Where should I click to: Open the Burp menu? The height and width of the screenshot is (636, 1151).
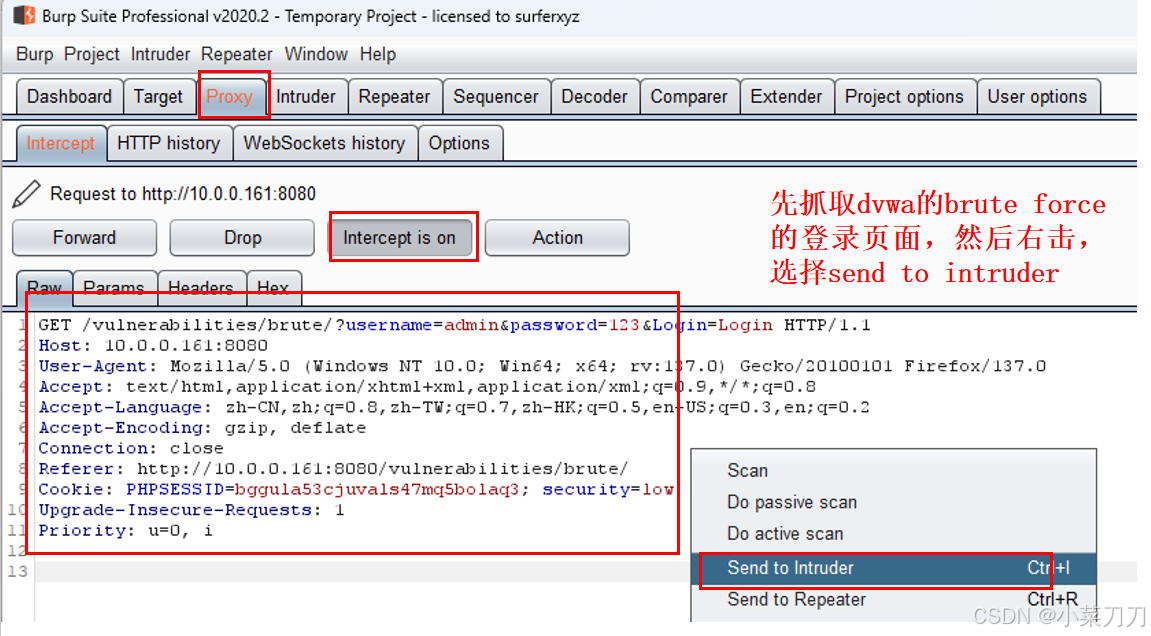pos(35,54)
